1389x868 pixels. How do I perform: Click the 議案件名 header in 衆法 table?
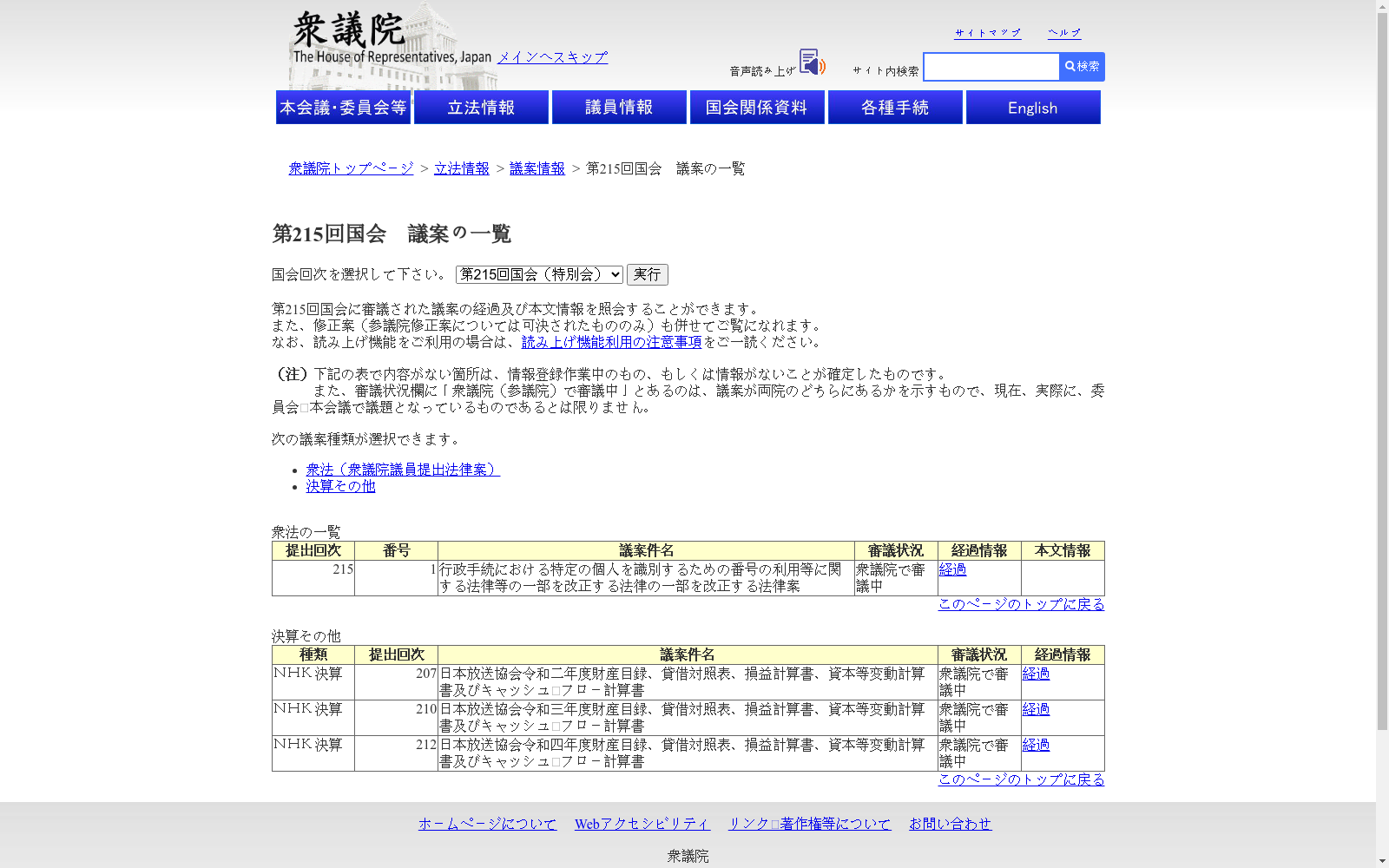tap(646, 551)
